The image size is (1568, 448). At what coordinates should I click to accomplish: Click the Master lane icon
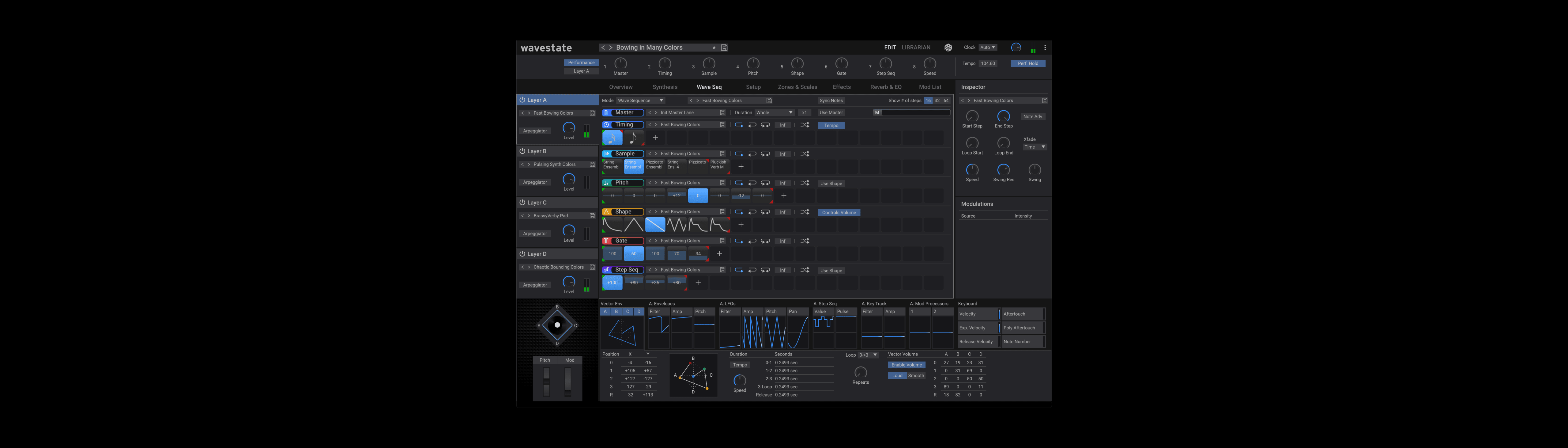pos(606,112)
